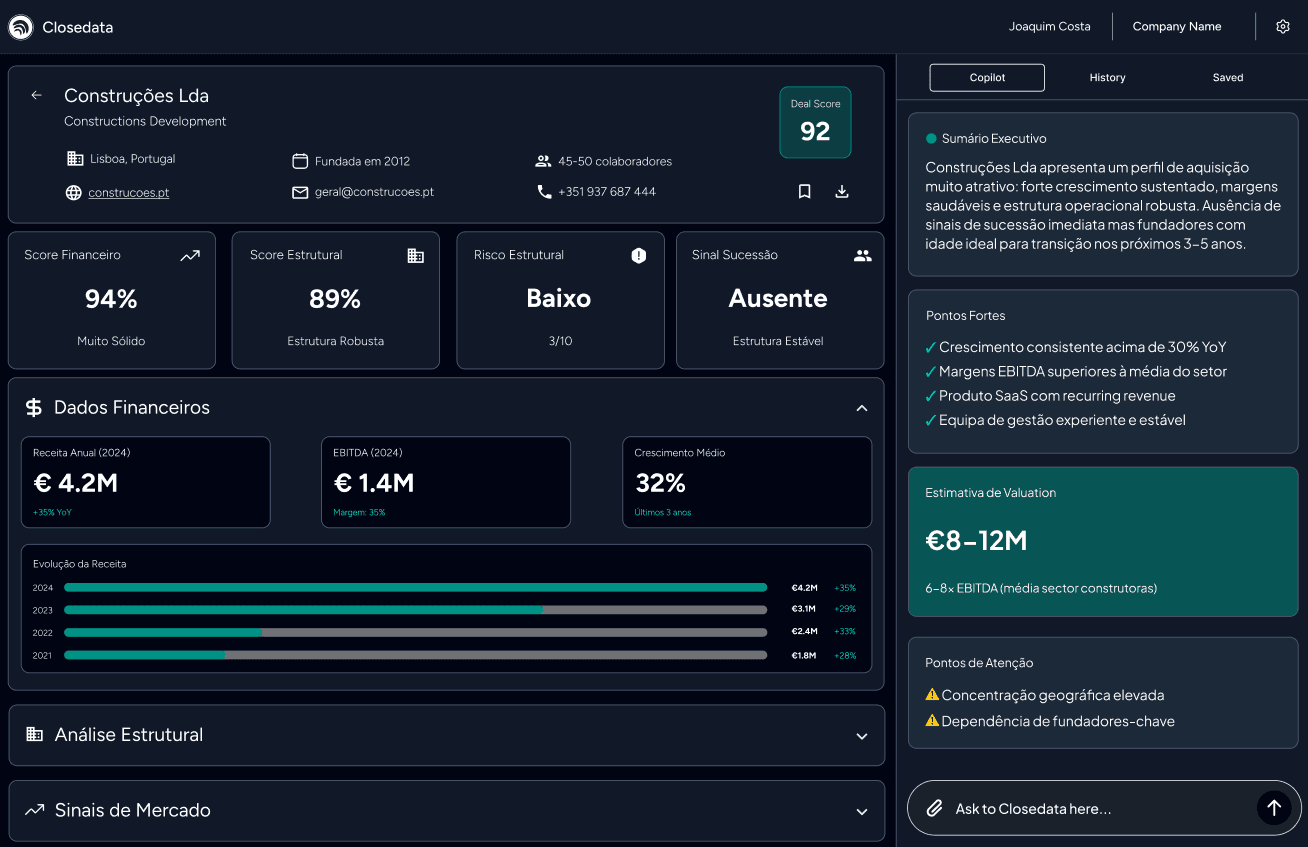Click the Score Financeiro trend icon
The image size is (1308, 847).
(190, 256)
